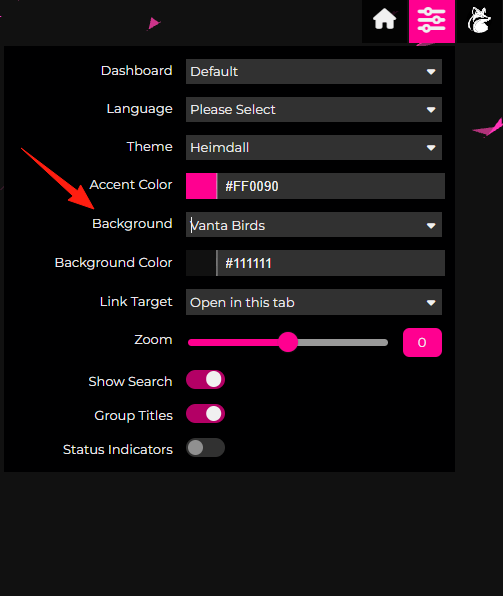The height and width of the screenshot is (596, 503).
Task: Click the Show Search label
Action: pos(130,381)
